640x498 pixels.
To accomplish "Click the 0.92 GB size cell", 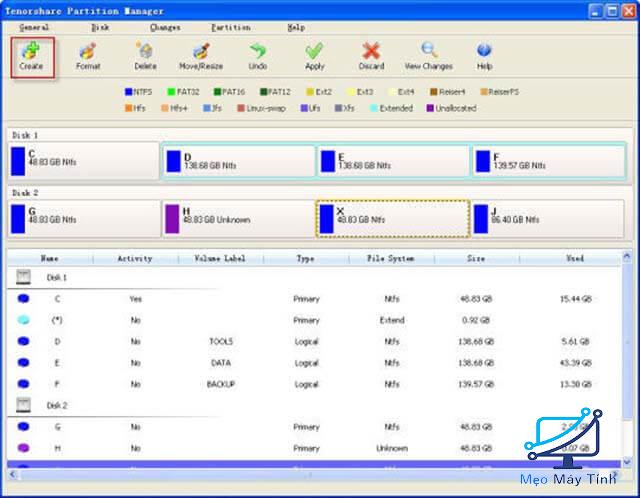I will pyautogui.click(x=476, y=320).
